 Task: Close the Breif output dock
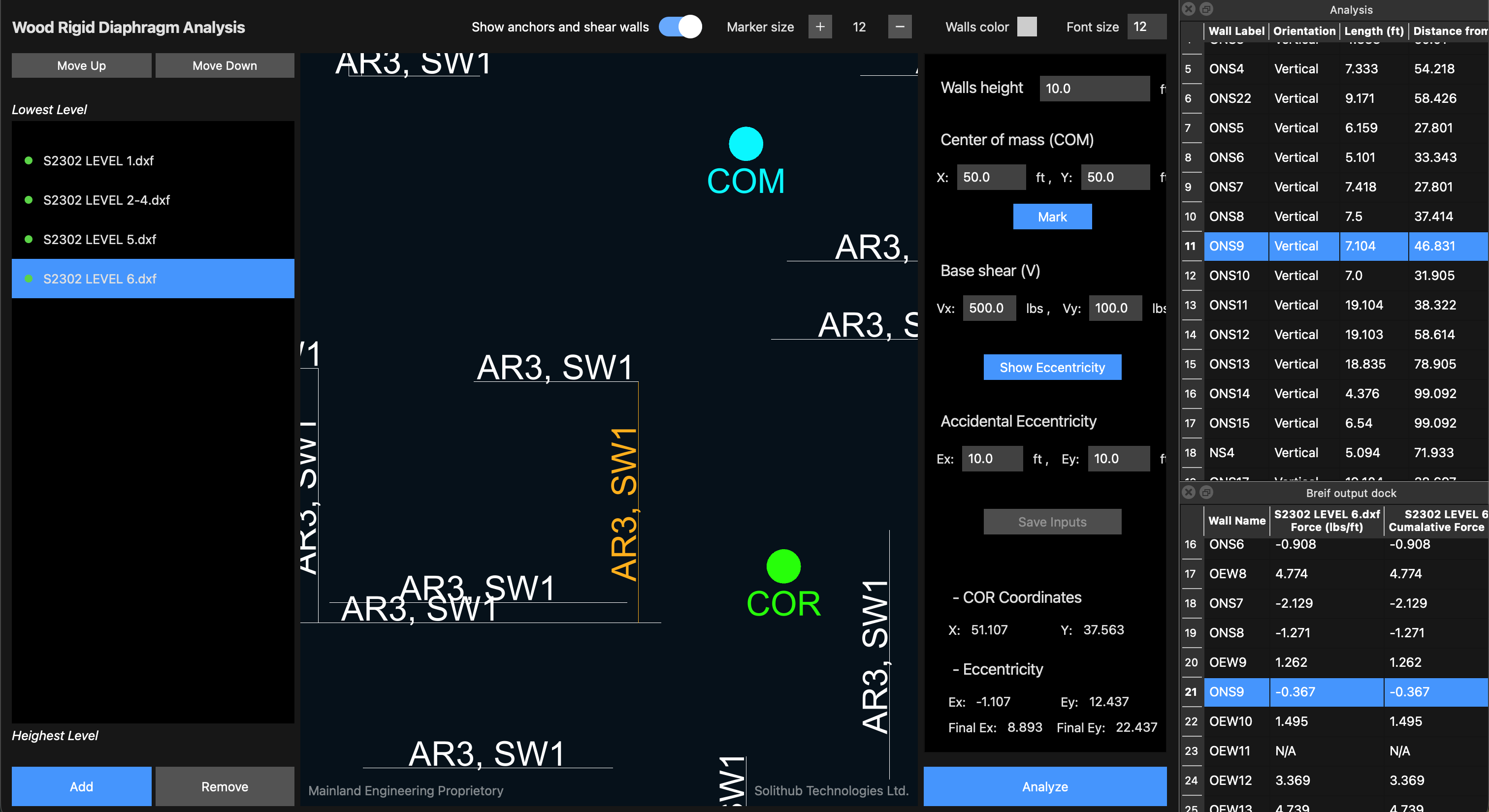pyautogui.click(x=1189, y=492)
